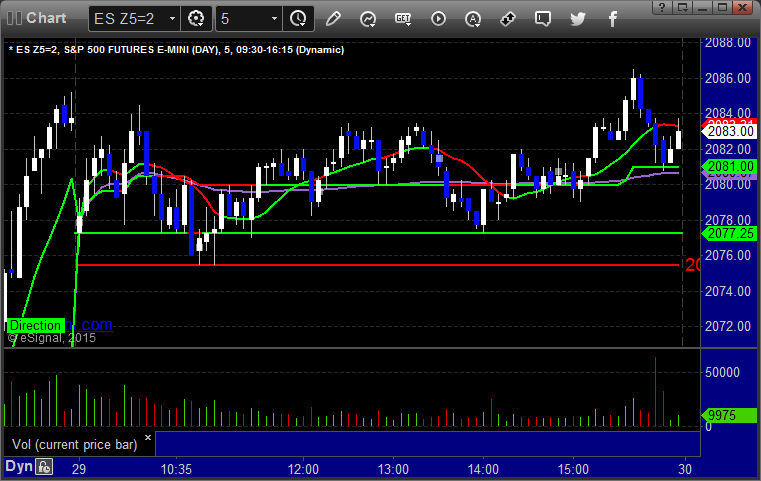This screenshot has height=481, width=761.
Task: Open the time template clock menu
Action: (298, 19)
